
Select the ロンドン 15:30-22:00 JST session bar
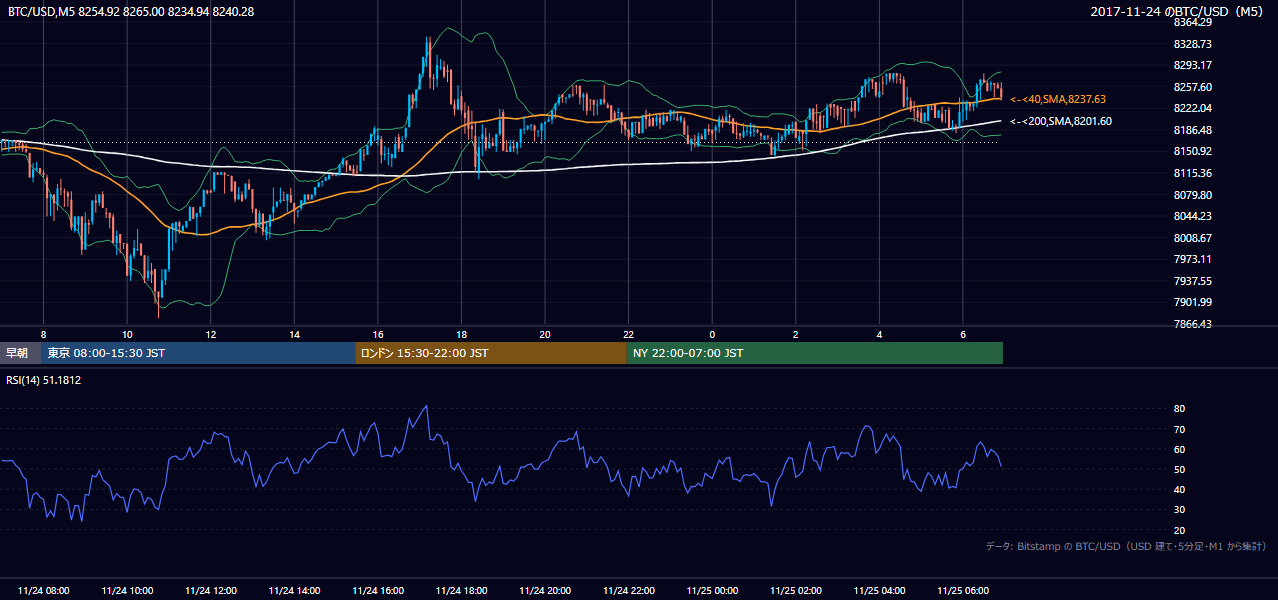point(491,353)
